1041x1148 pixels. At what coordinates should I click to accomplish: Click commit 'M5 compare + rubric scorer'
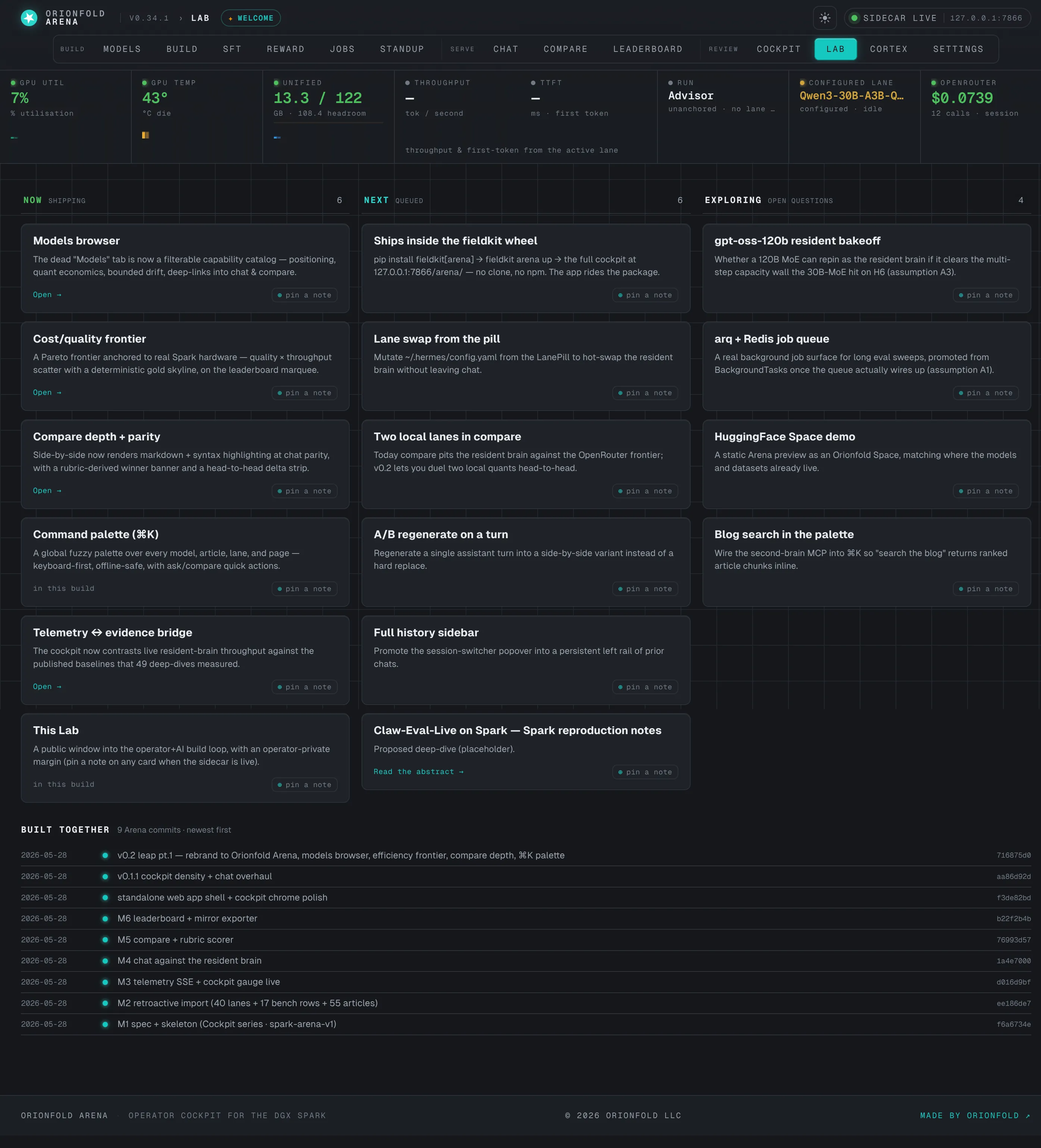tap(175, 940)
